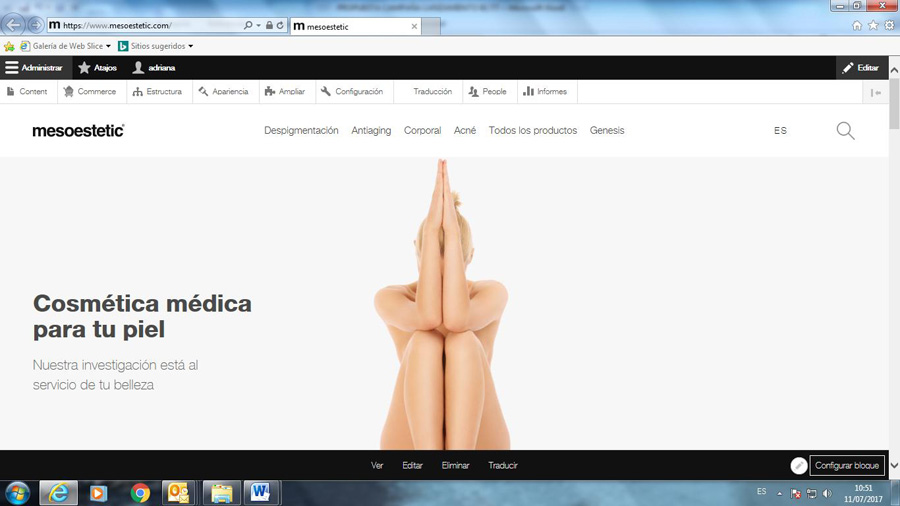Image resolution: width=900 pixels, height=506 pixels.
Task: Open Microsoft Word from the taskbar
Action: (x=260, y=493)
